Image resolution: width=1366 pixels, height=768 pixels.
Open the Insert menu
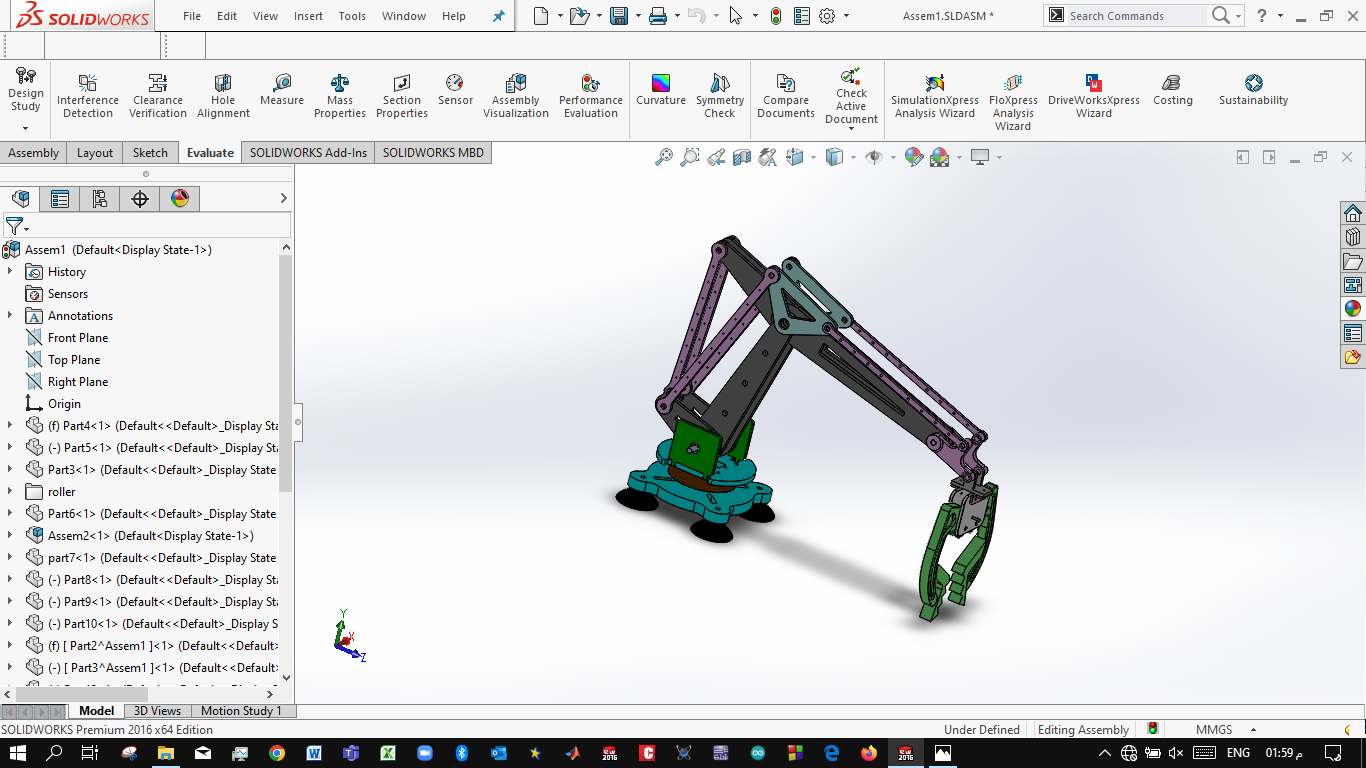click(x=309, y=16)
